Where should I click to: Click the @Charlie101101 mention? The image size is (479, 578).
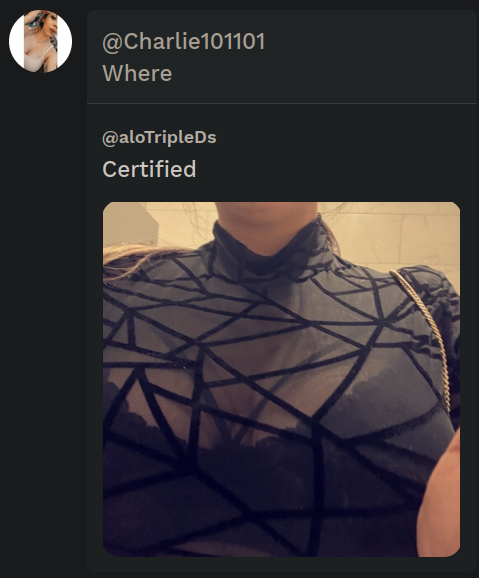184,41
